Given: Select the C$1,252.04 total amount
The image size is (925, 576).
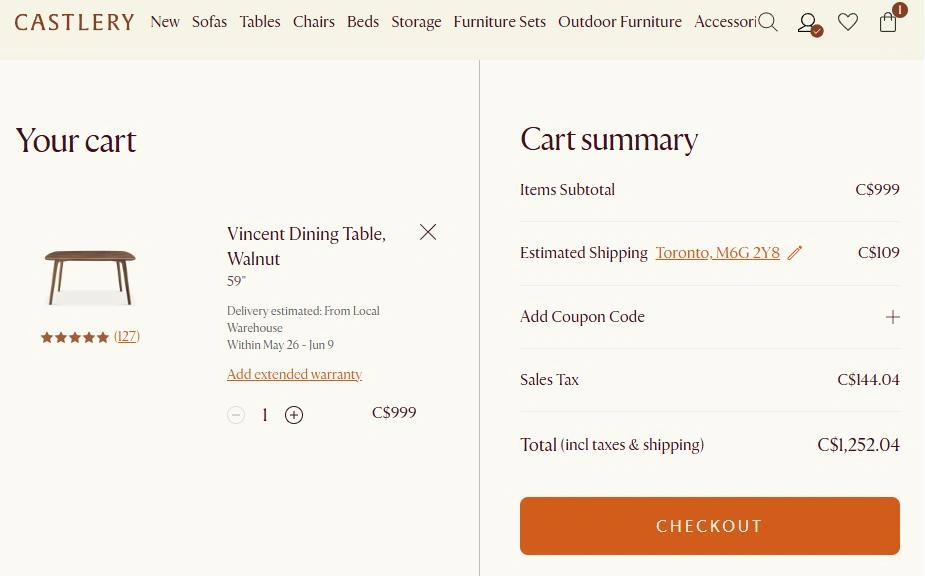Looking at the screenshot, I should click(x=858, y=444).
